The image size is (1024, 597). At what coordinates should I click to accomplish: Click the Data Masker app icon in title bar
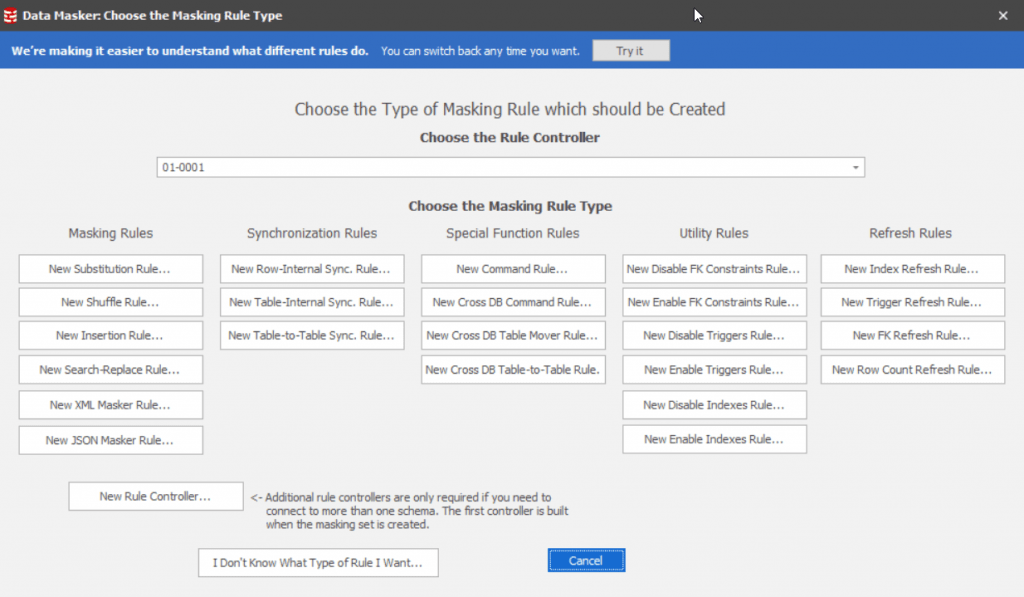pyautogui.click(x=11, y=15)
